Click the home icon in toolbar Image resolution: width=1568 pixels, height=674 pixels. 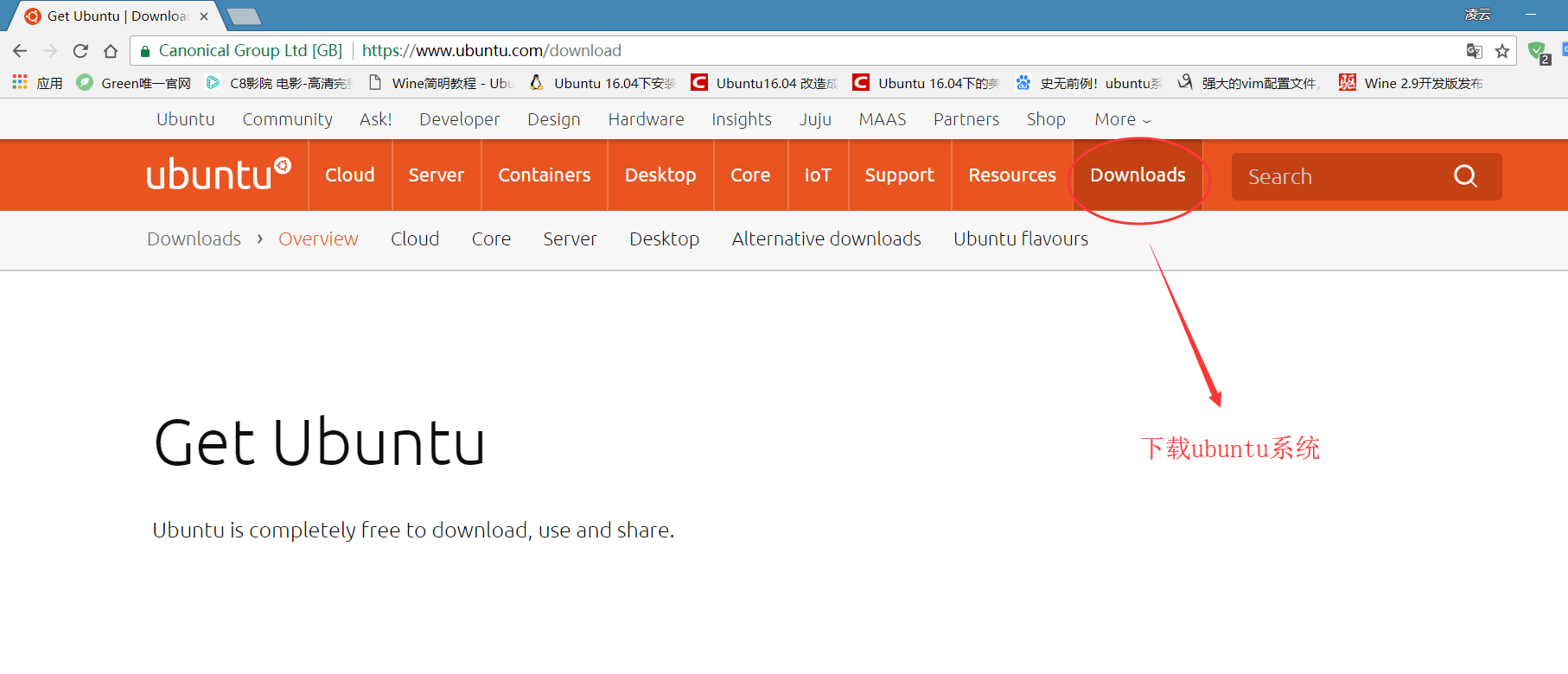click(111, 51)
